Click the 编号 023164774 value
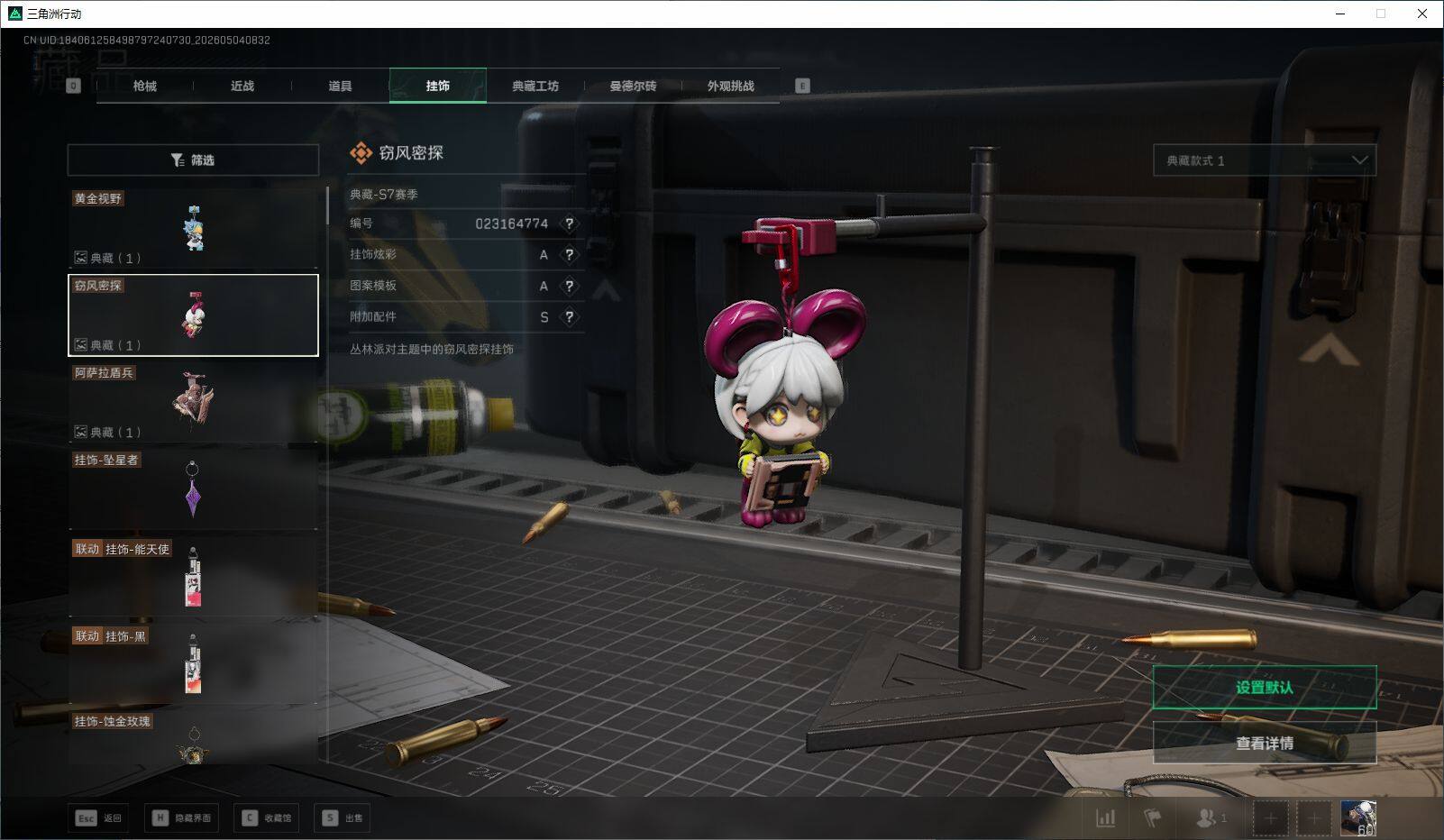Image resolution: width=1444 pixels, height=840 pixels. click(x=511, y=224)
